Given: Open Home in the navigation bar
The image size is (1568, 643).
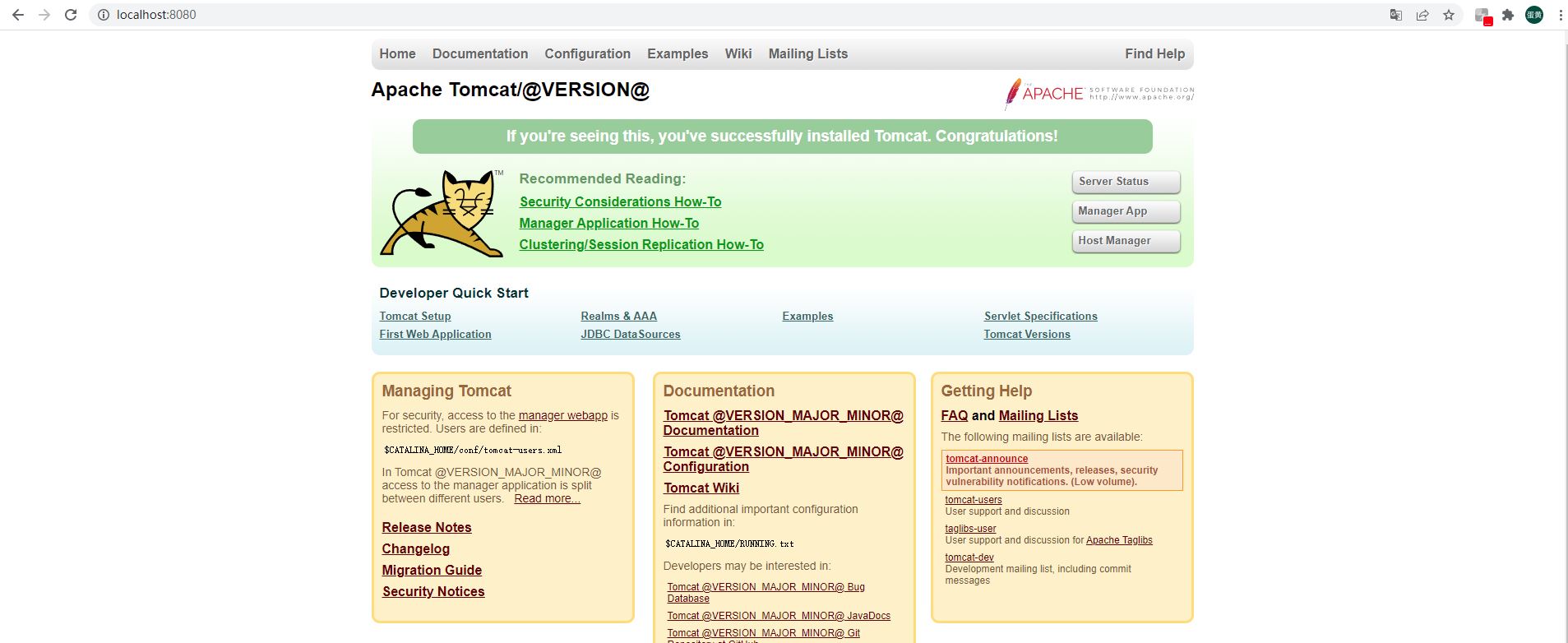Looking at the screenshot, I should pyautogui.click(x=397, y=53).
